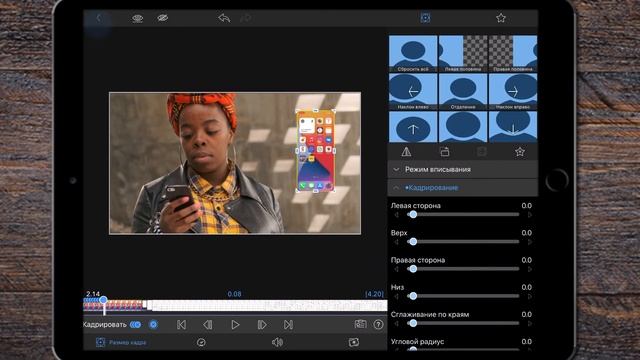Open the frame fit icon in the top bar

425,18
